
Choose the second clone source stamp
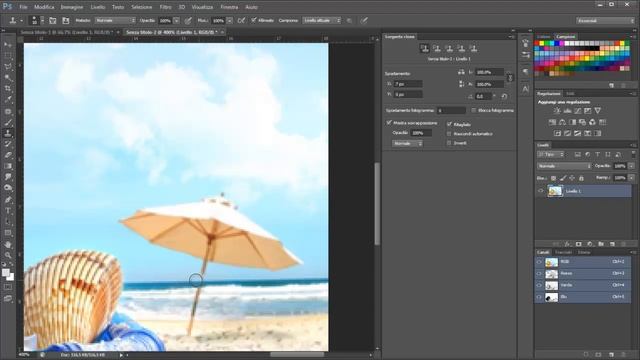point(437,48)
